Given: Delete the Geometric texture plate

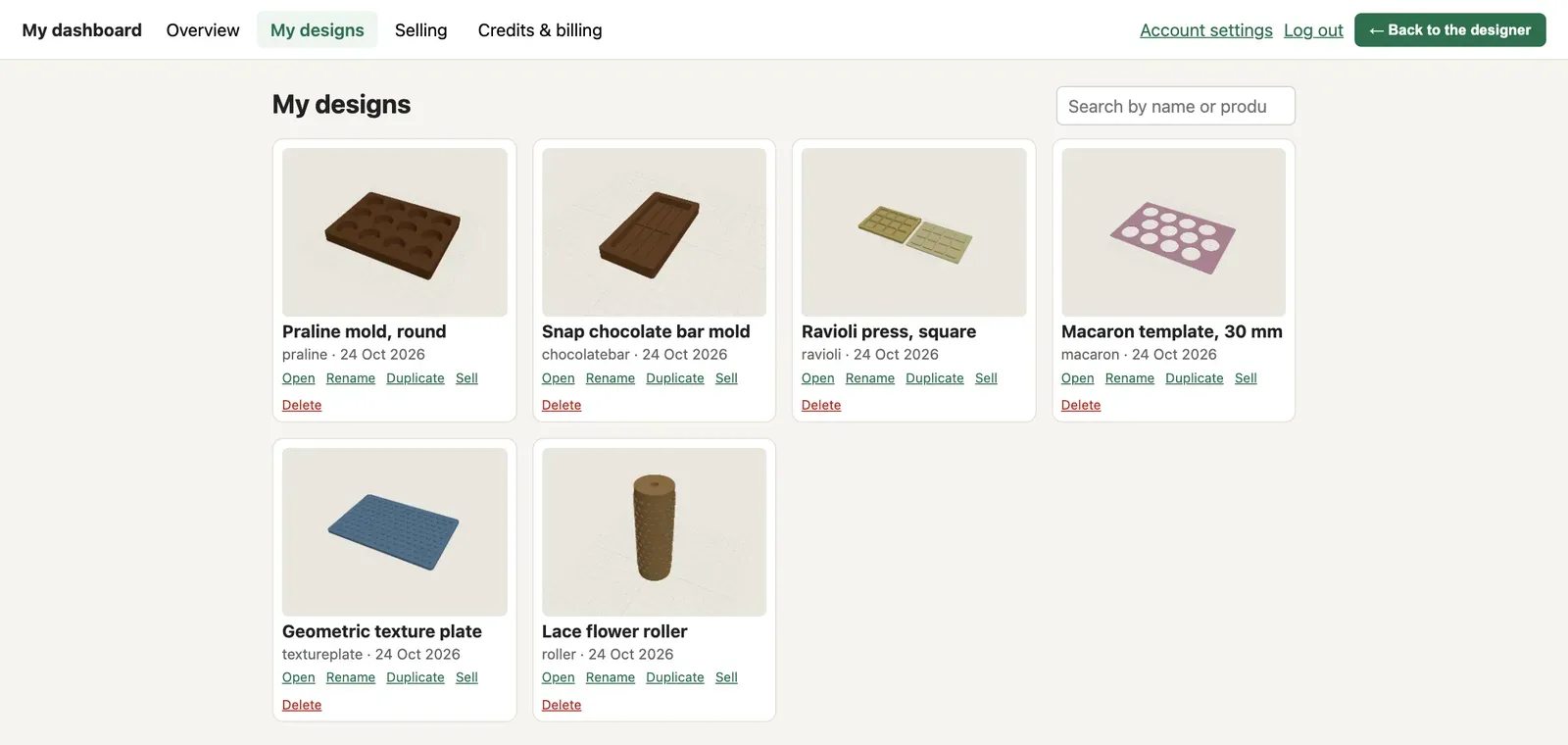Looking at the screenshot, I should (x=302, y=705).
